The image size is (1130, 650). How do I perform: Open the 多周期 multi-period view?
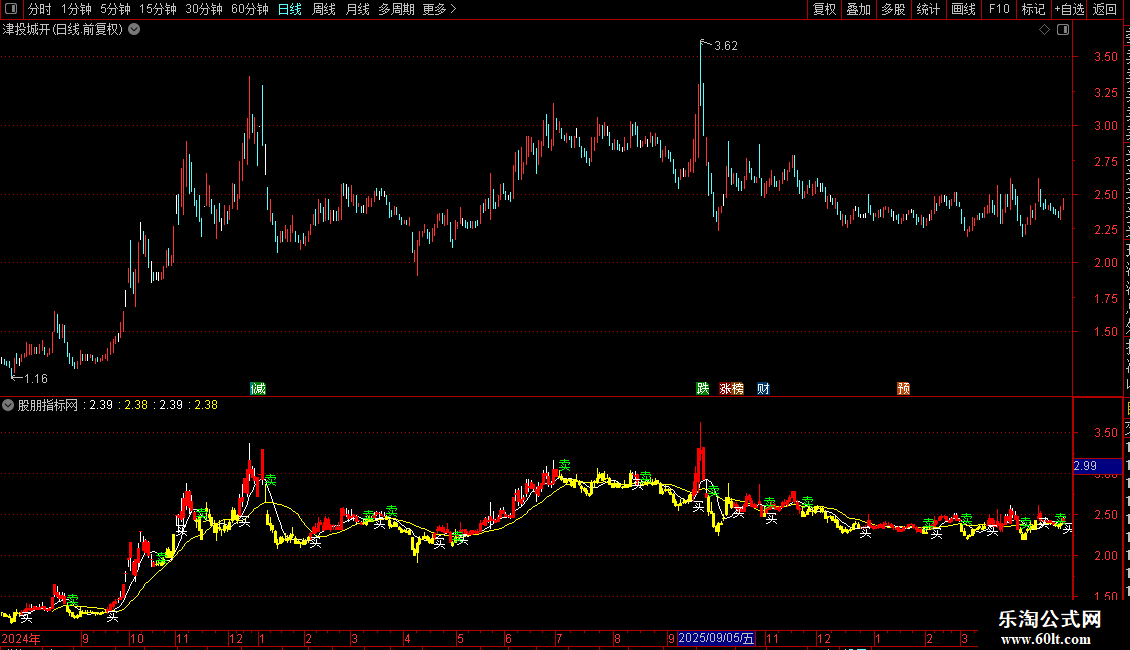[396, 9]
